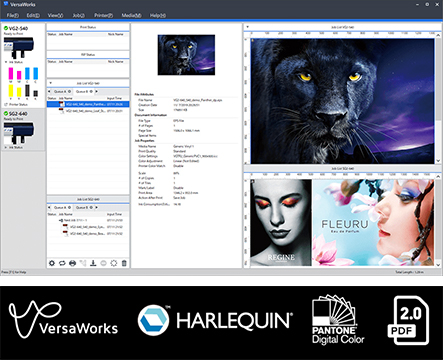This screenshot has height=360, width=443.
Task: Click the RIP refresh arrows icon
Action: point(62,263)
